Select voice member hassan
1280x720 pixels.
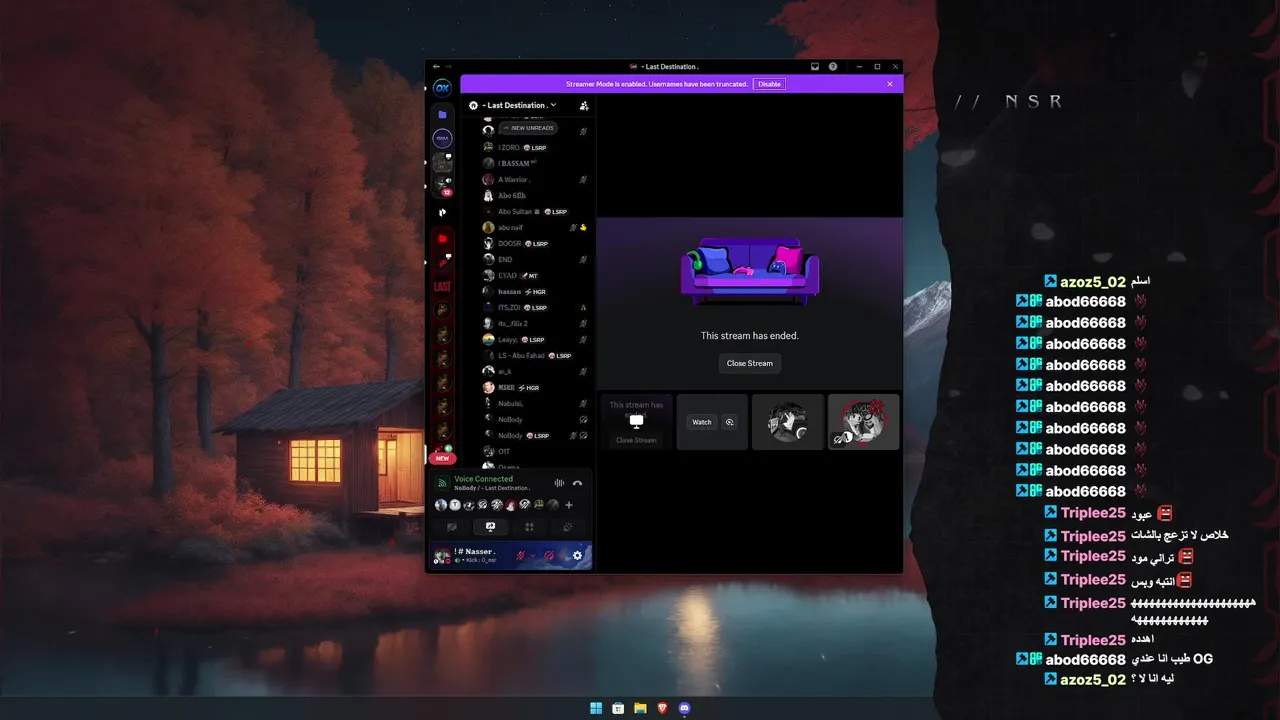point(535,291)
